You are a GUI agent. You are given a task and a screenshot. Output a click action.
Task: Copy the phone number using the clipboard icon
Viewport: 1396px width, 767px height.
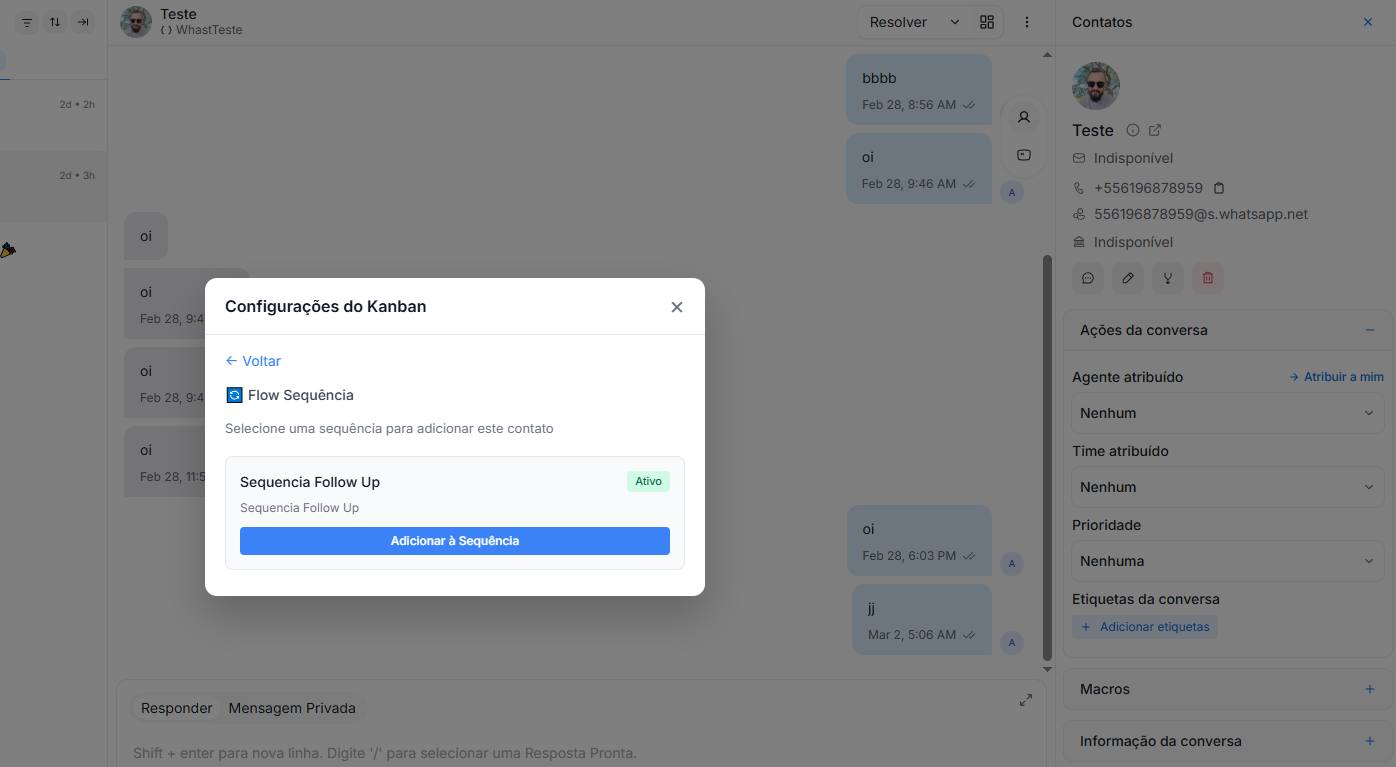point(1217,187)
